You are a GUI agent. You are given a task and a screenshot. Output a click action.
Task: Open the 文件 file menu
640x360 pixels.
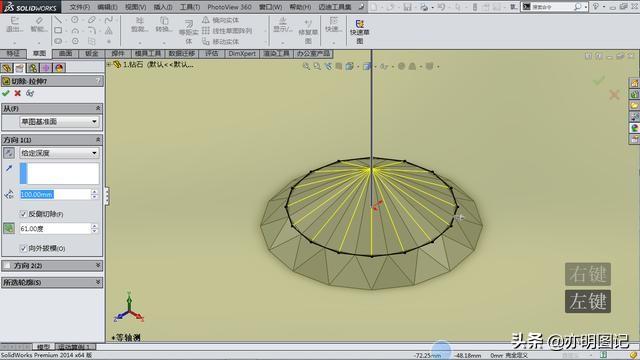(x=80, y=7)
